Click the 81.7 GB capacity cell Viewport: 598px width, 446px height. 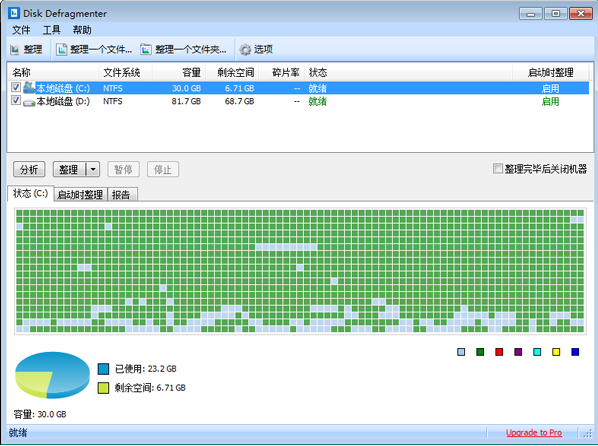[x=186, y=101]
